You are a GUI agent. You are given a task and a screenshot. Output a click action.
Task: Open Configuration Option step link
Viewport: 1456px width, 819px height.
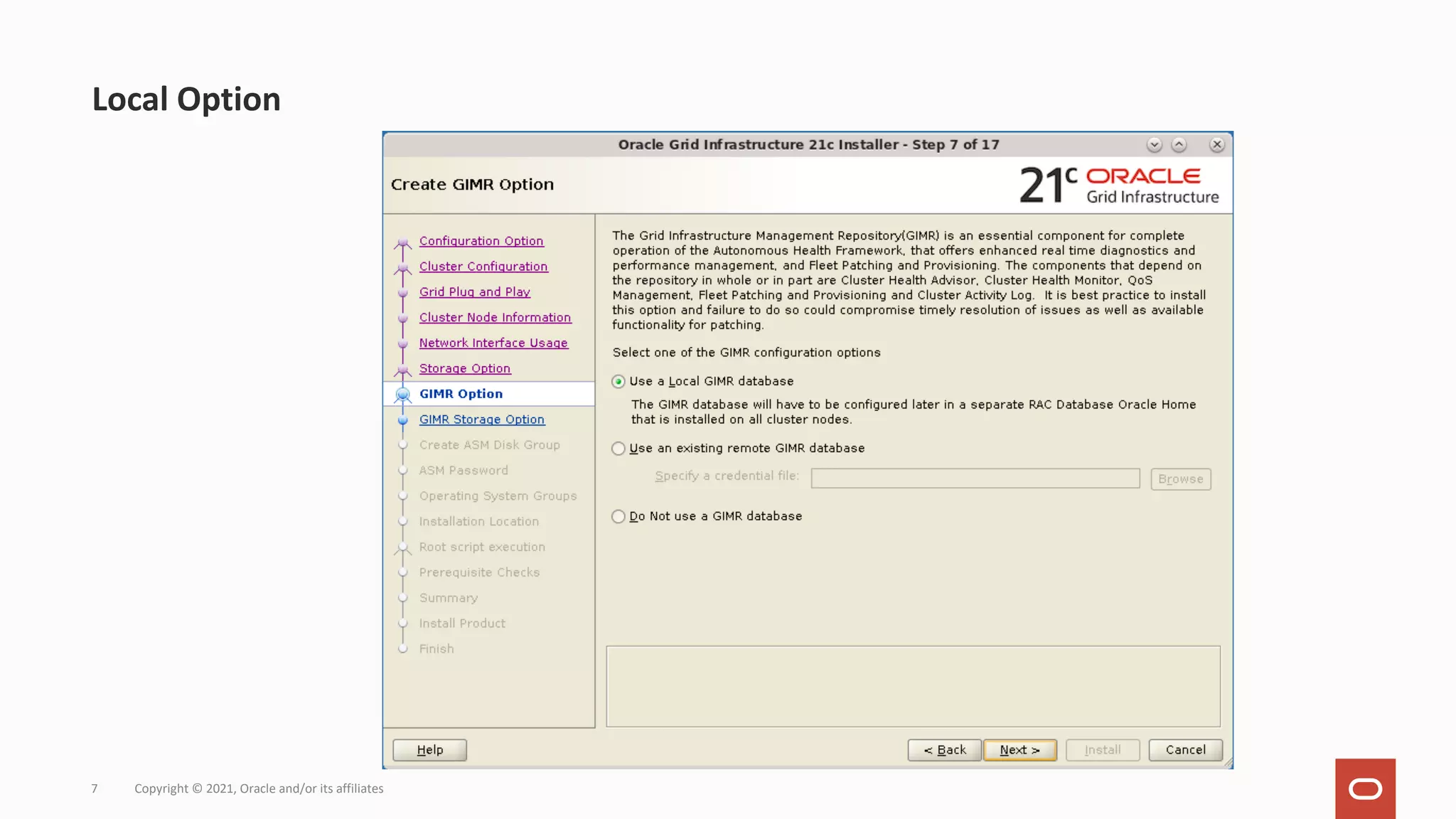click(x=481, y=241)
